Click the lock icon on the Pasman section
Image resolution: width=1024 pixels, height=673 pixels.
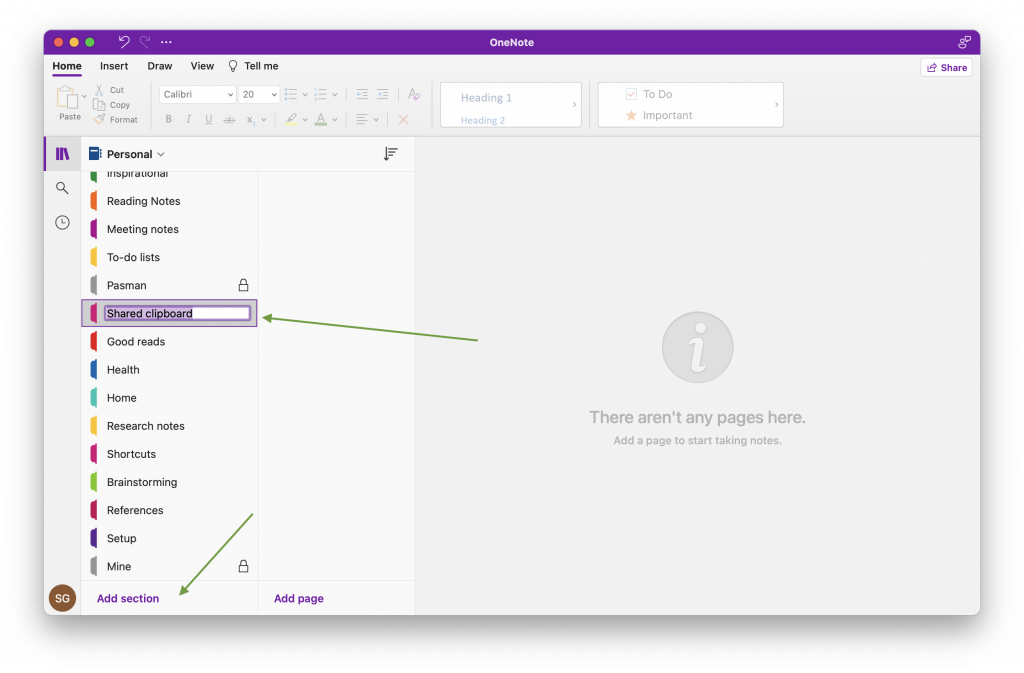(x=244, y=285)
